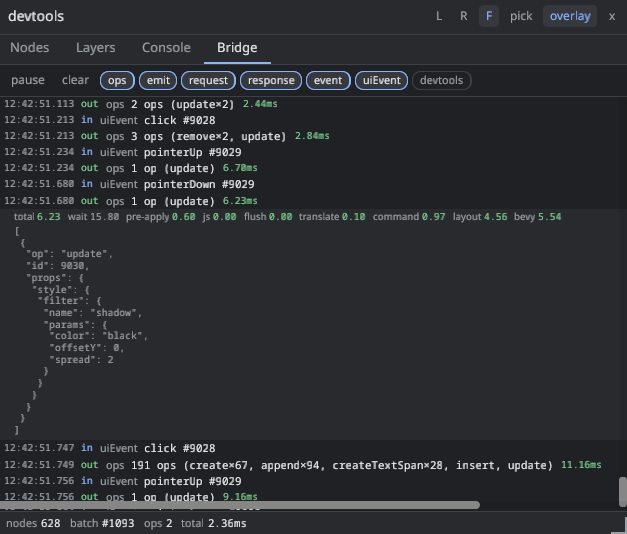Click the layout 4.56 timing value
This screenshot has height=534, width=627.
(480, 217)
